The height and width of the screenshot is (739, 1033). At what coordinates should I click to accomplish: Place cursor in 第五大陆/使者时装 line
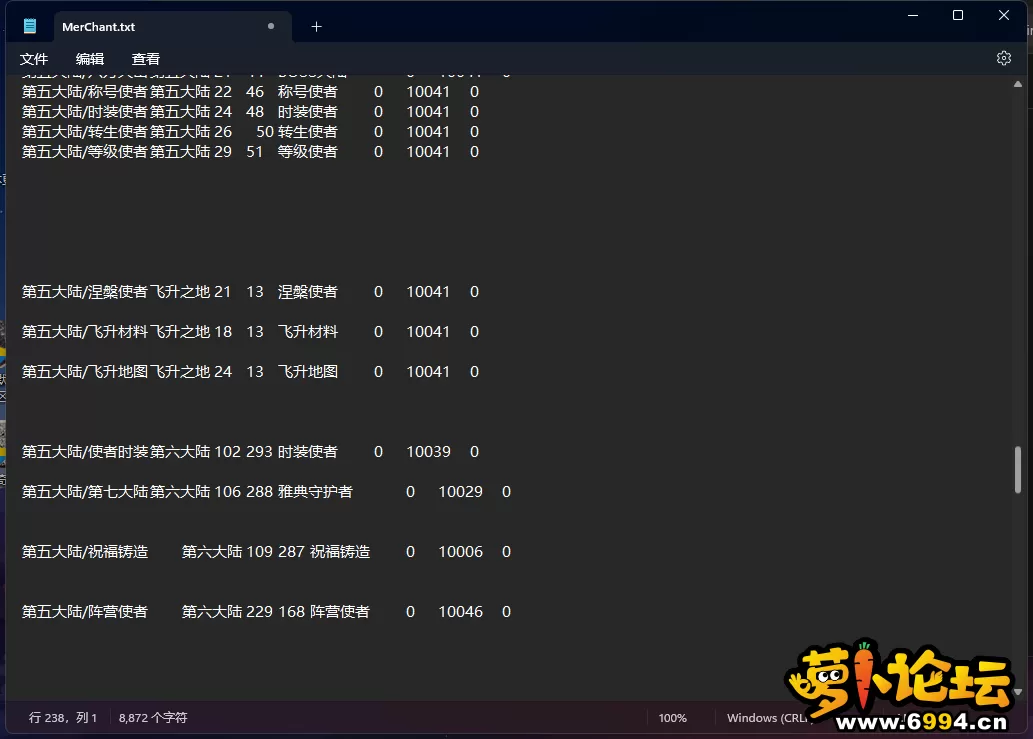tap(250, 452)
